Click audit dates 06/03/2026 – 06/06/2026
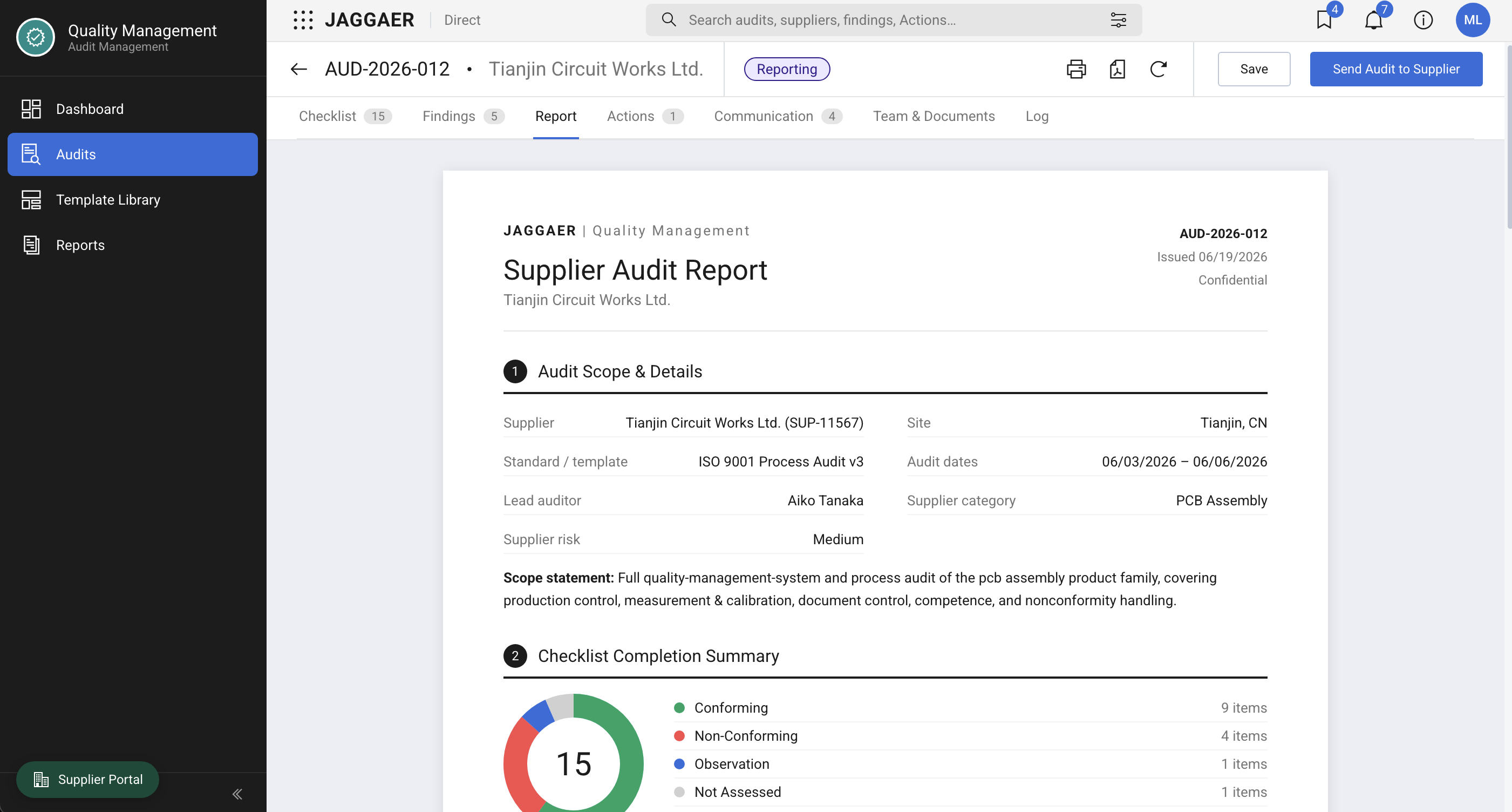The image size is (1512, 812). 1184,462
